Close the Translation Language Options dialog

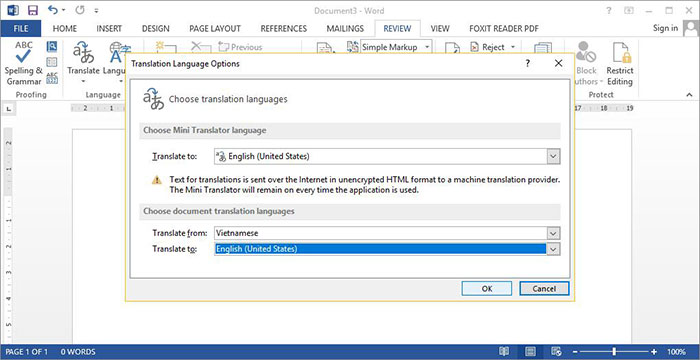click(558, 63)
